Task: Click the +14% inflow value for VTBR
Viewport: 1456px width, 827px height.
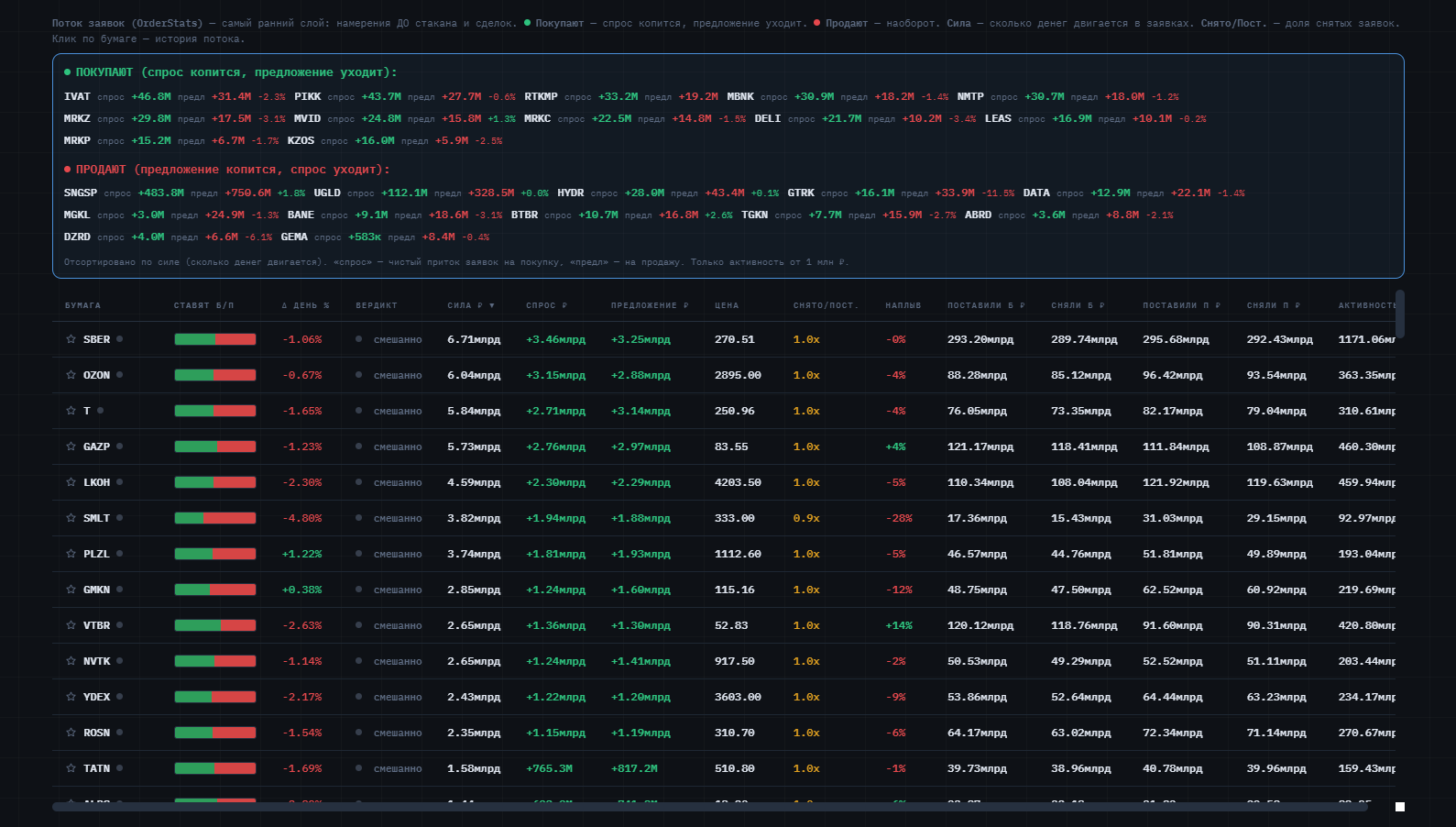Action: (899, 625)
